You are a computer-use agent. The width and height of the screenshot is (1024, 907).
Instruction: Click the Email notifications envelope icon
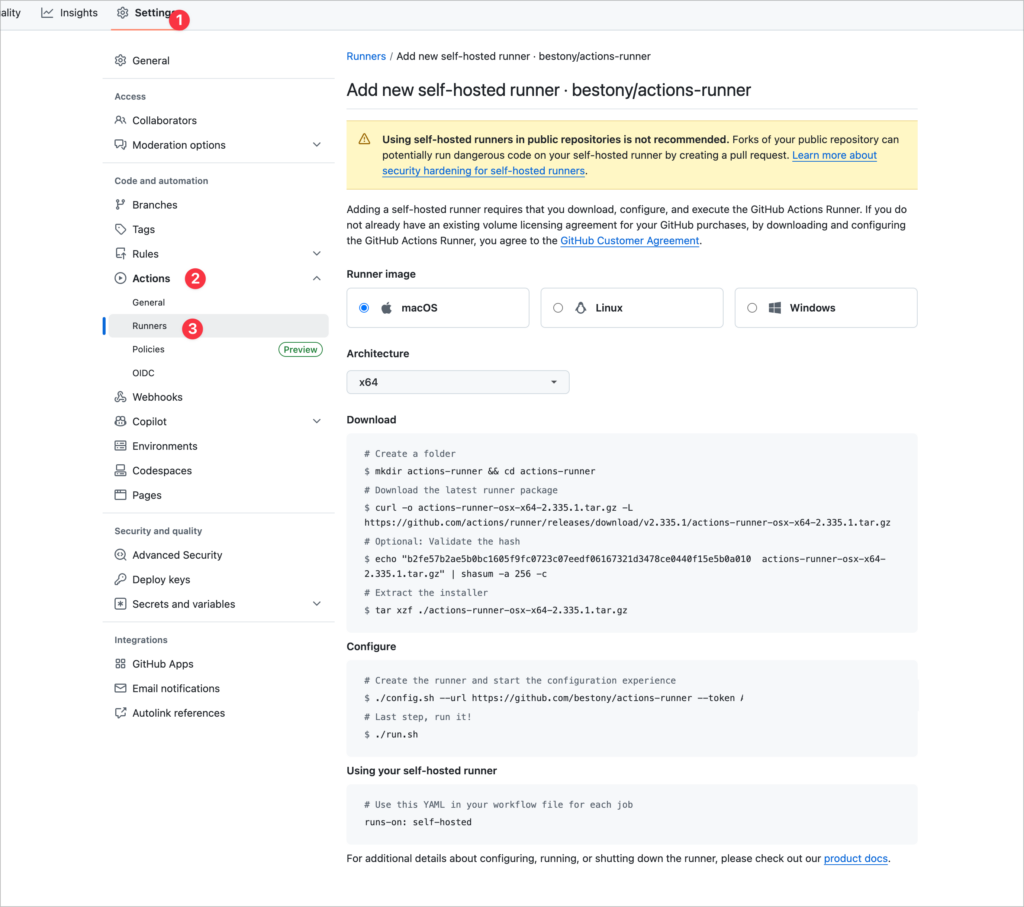[x=120, y=688]
